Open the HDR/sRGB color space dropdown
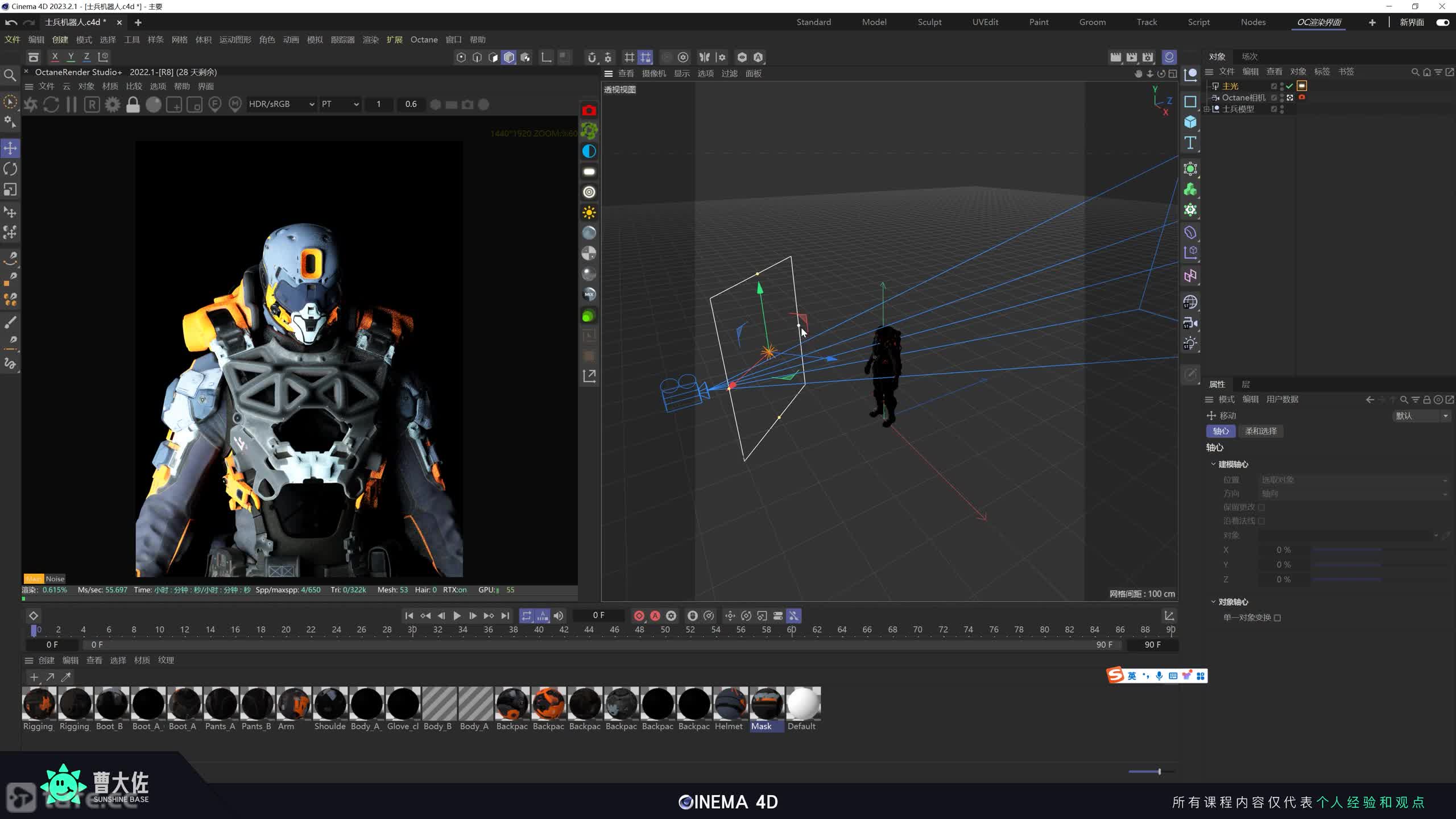The height and width of the screenshot is (819, 1456). point(281,104)
